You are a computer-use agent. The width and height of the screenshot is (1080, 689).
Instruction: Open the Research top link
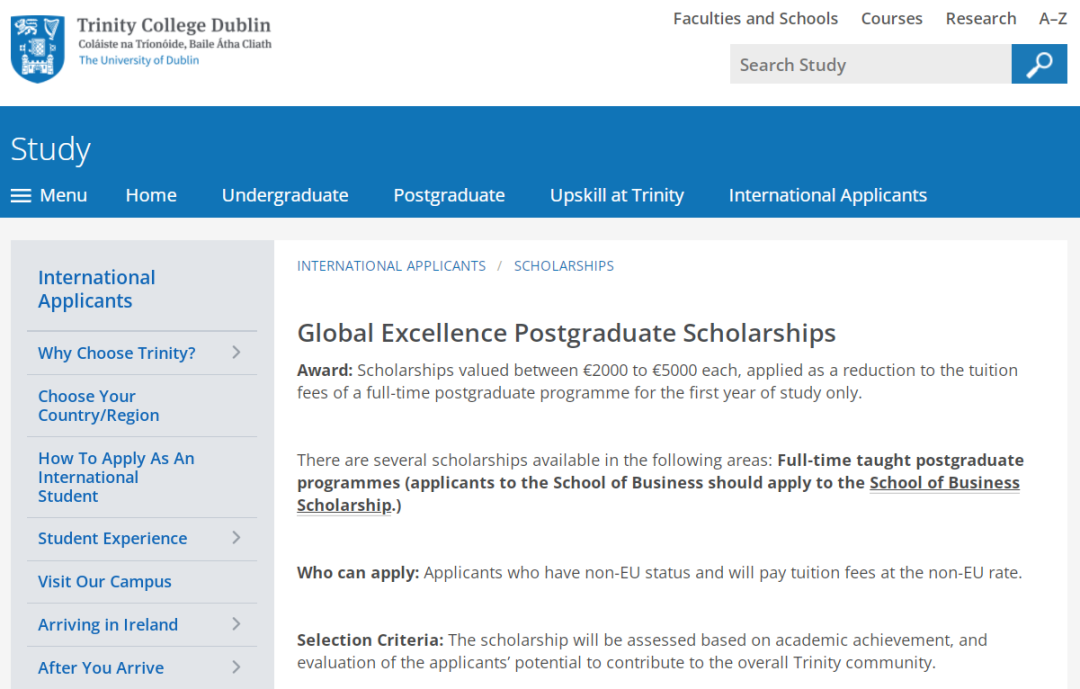tap(981, 19)
